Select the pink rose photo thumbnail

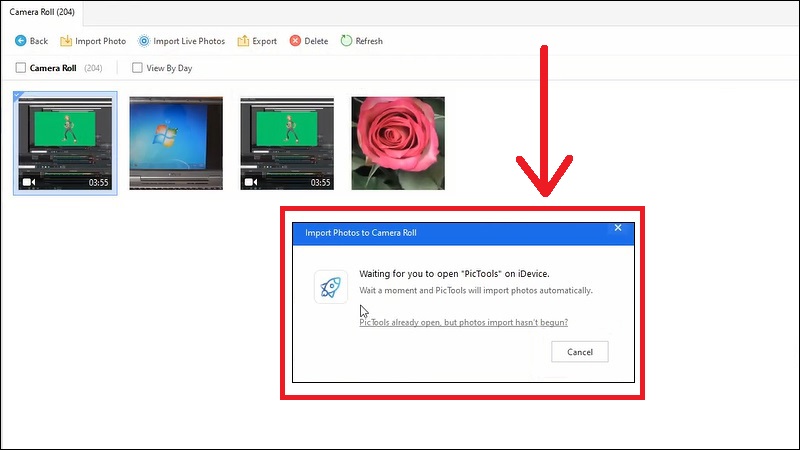tap(398, 143)
